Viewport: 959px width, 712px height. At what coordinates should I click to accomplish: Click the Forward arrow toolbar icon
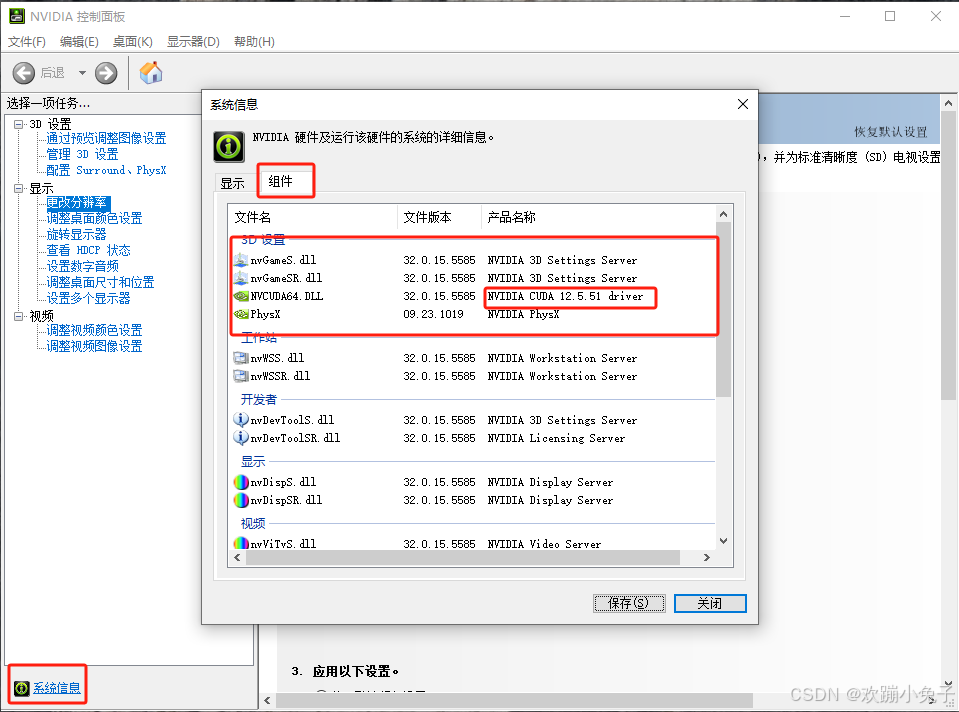(106, 73)
